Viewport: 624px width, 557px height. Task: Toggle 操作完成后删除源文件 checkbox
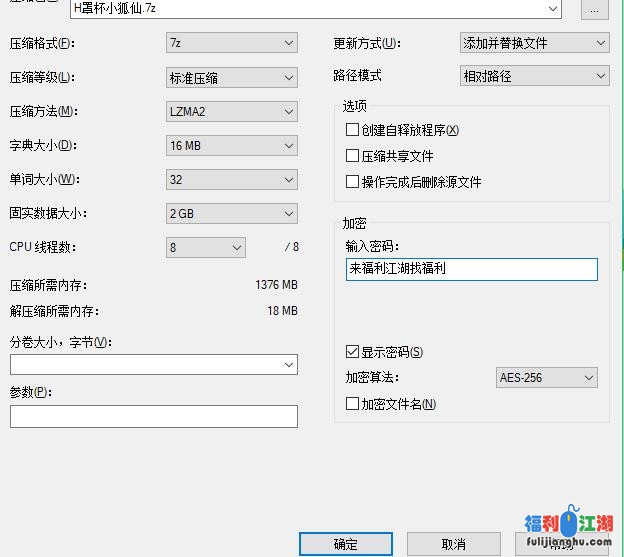coord(352,182)
